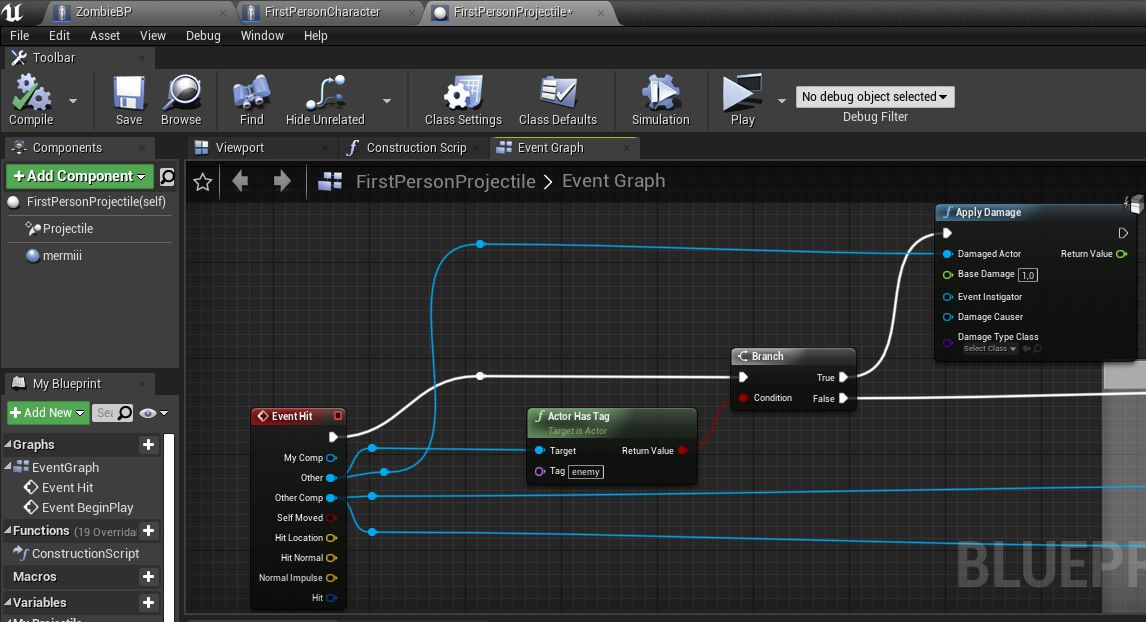Screen dimensions: 1146x622
Task: Toggle the favorite star for this graph
Action: [202, 181]
